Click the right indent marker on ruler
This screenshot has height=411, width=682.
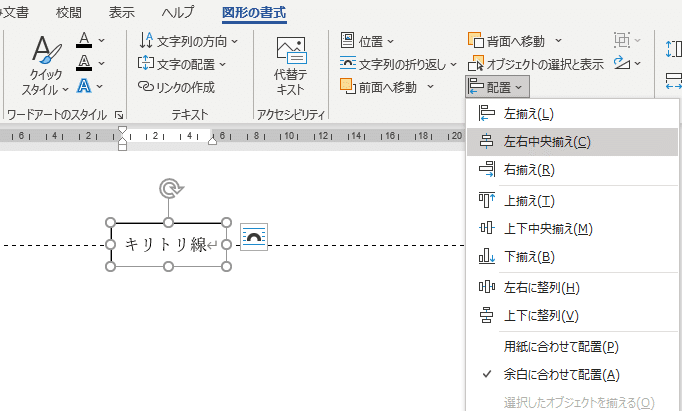coord(212,140)
